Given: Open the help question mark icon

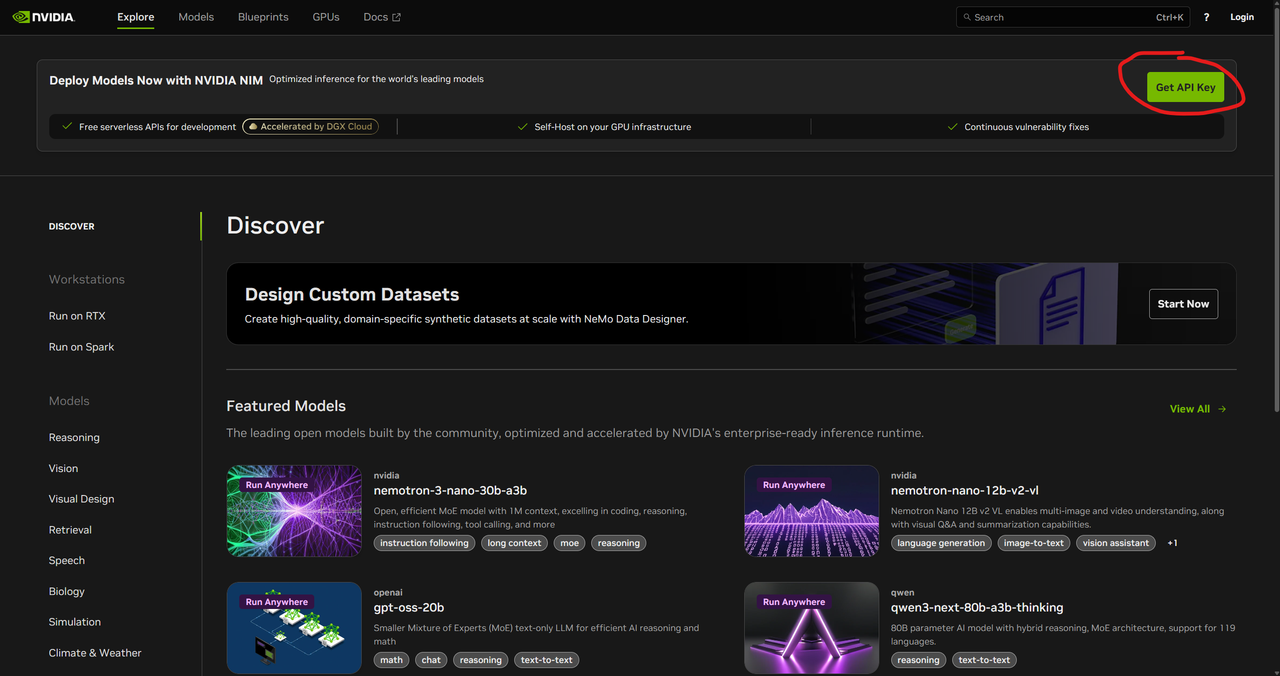Looking at the screenshot, I should coord(1206,17).
